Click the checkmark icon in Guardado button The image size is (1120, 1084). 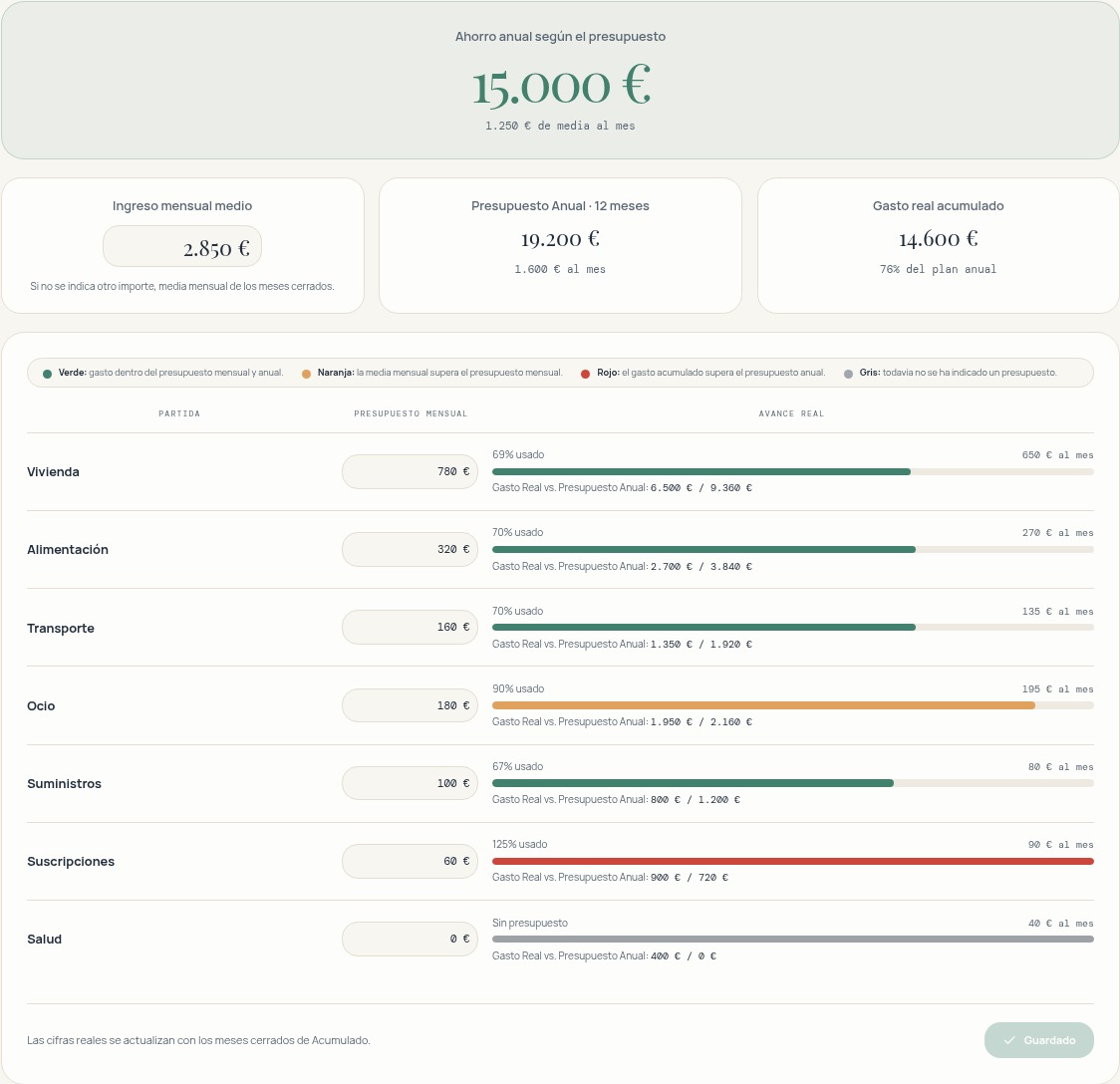(x=1009, y=1040)
